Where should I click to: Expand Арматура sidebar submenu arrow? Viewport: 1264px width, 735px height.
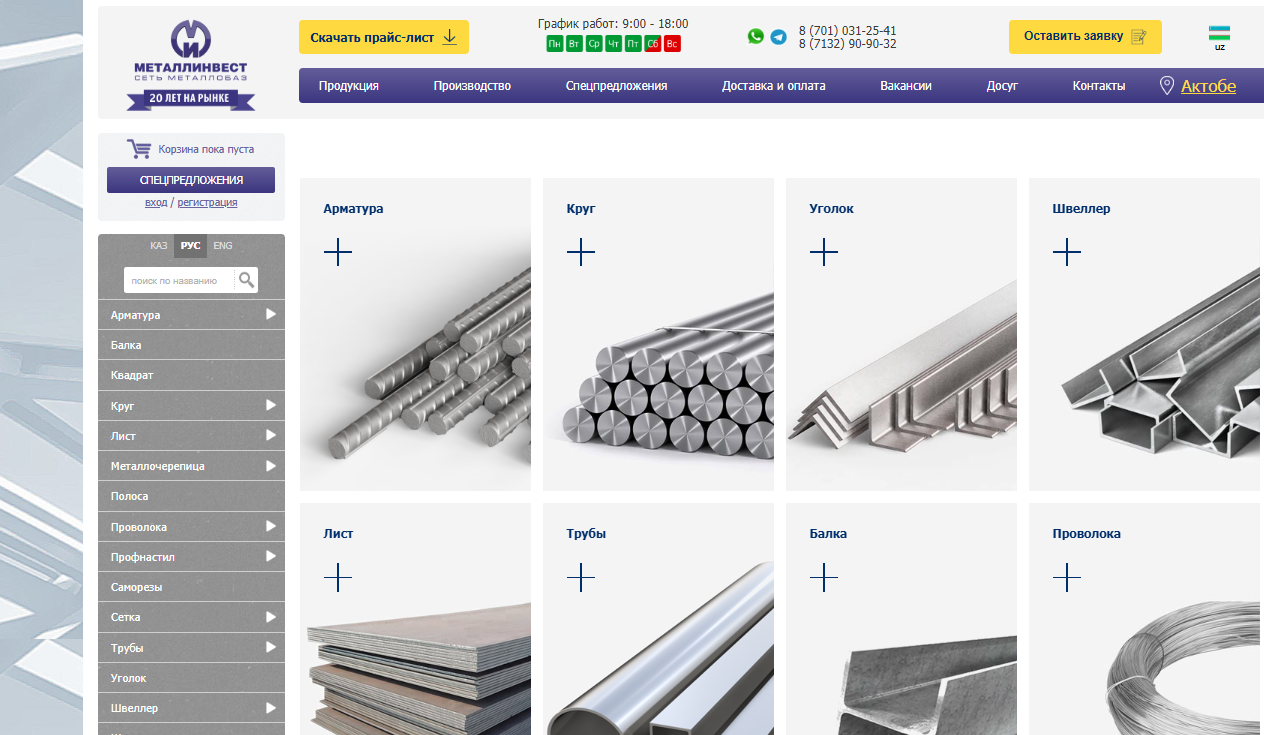pos(271,314)
